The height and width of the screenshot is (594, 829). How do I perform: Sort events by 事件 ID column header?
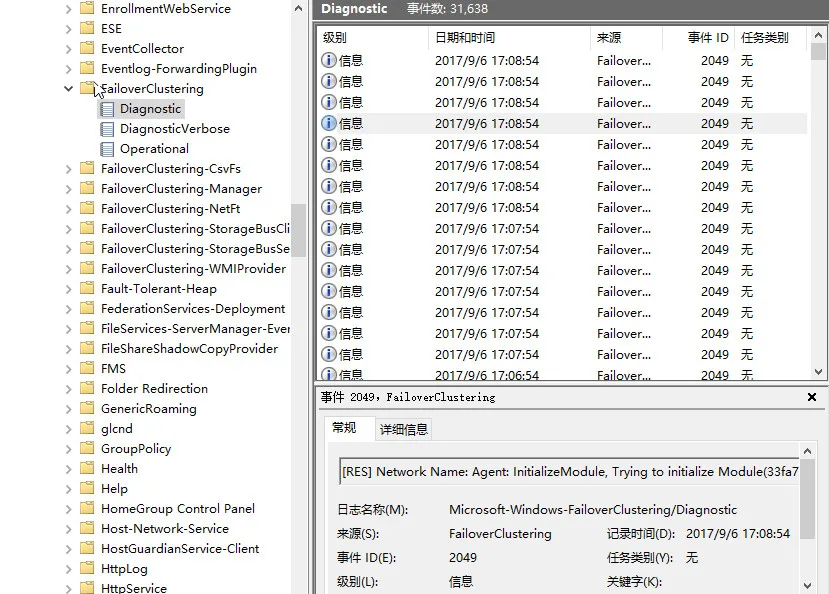pyautogui.click(x=698, y=38)
